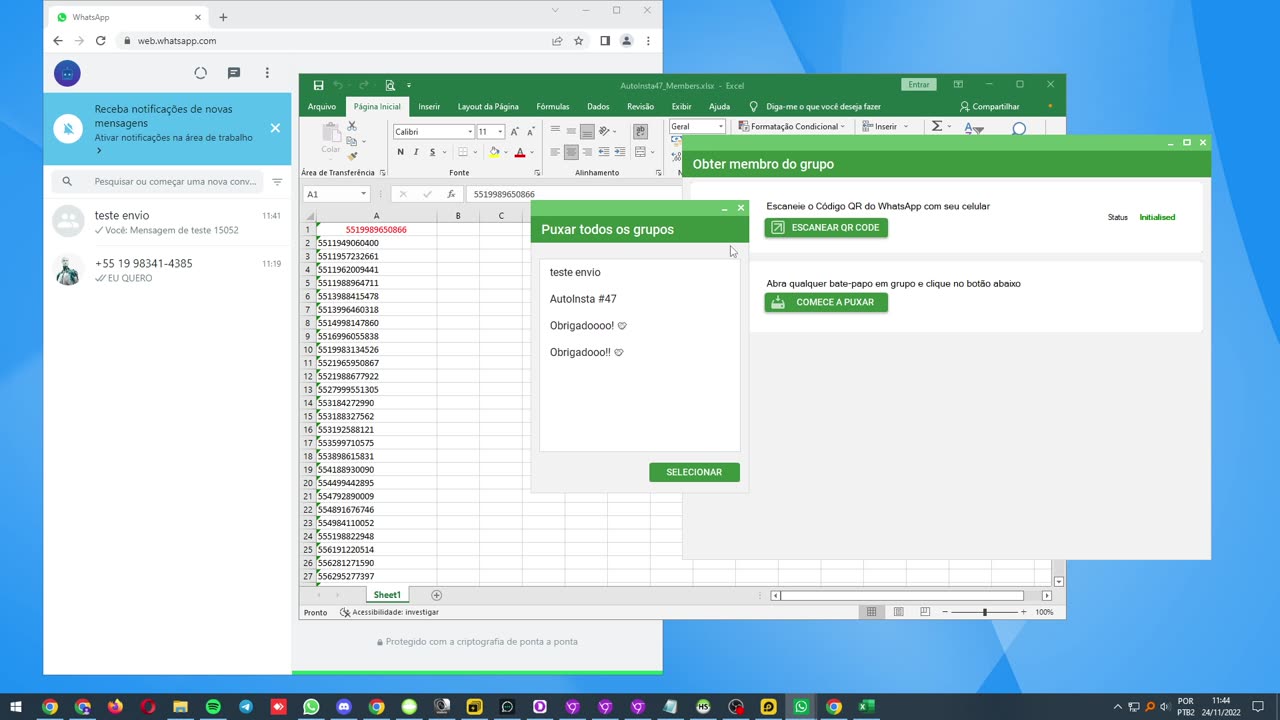Open the 'teste envio' WhatsApp chat

point(167,222)
